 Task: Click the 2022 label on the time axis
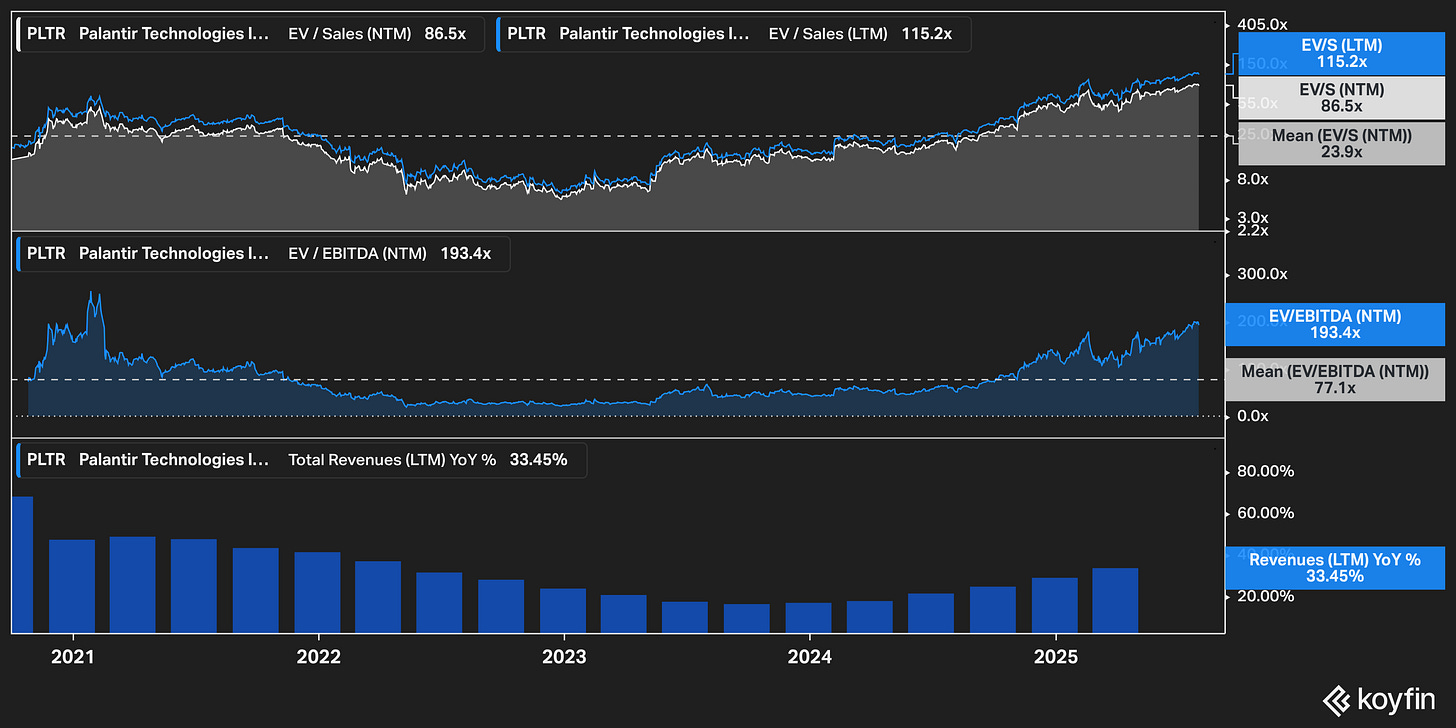click(x=319, y=657)
